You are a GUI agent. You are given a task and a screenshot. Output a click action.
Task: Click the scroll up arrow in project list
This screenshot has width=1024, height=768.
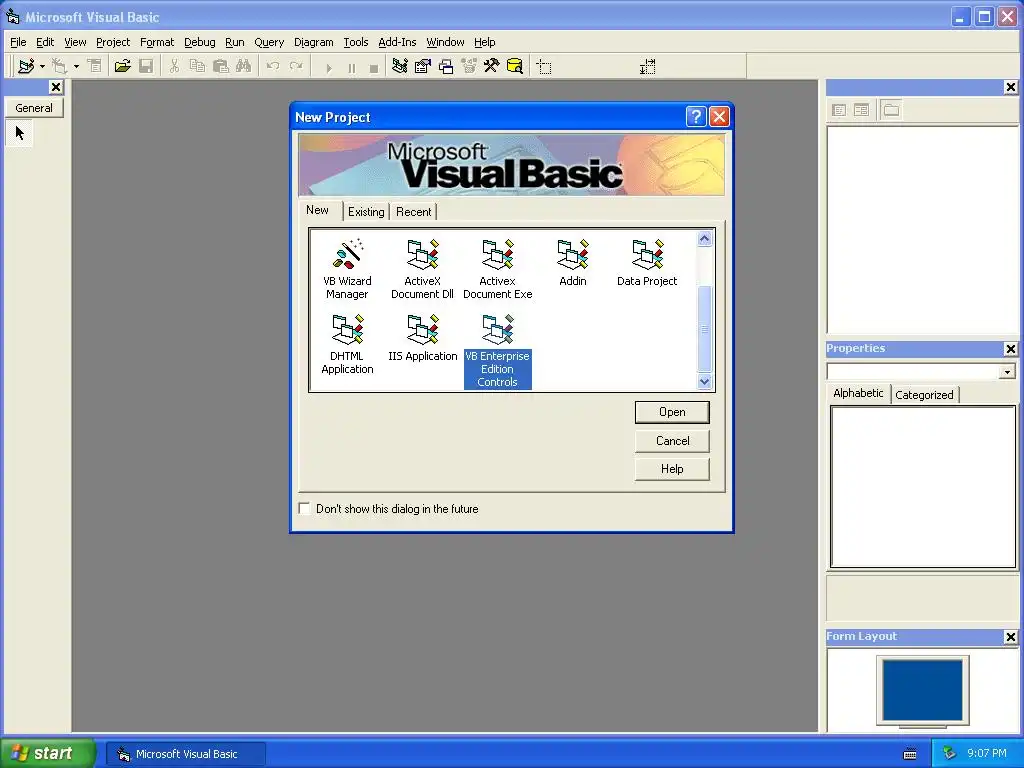click(704, 239)
